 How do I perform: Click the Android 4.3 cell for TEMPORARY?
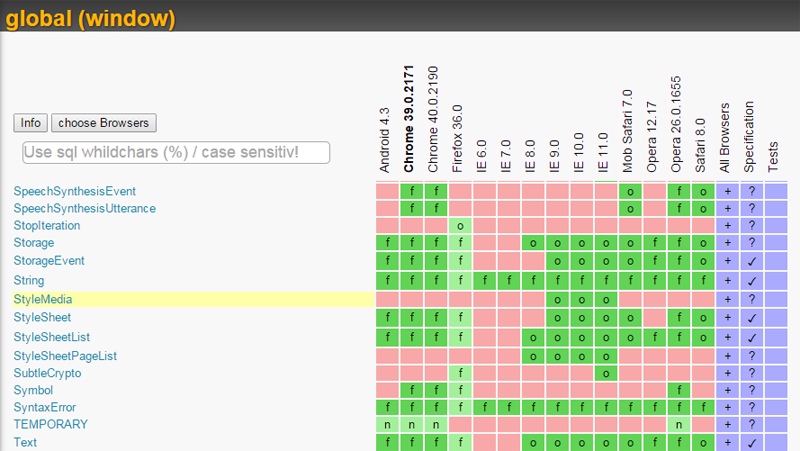pos(387,424)
